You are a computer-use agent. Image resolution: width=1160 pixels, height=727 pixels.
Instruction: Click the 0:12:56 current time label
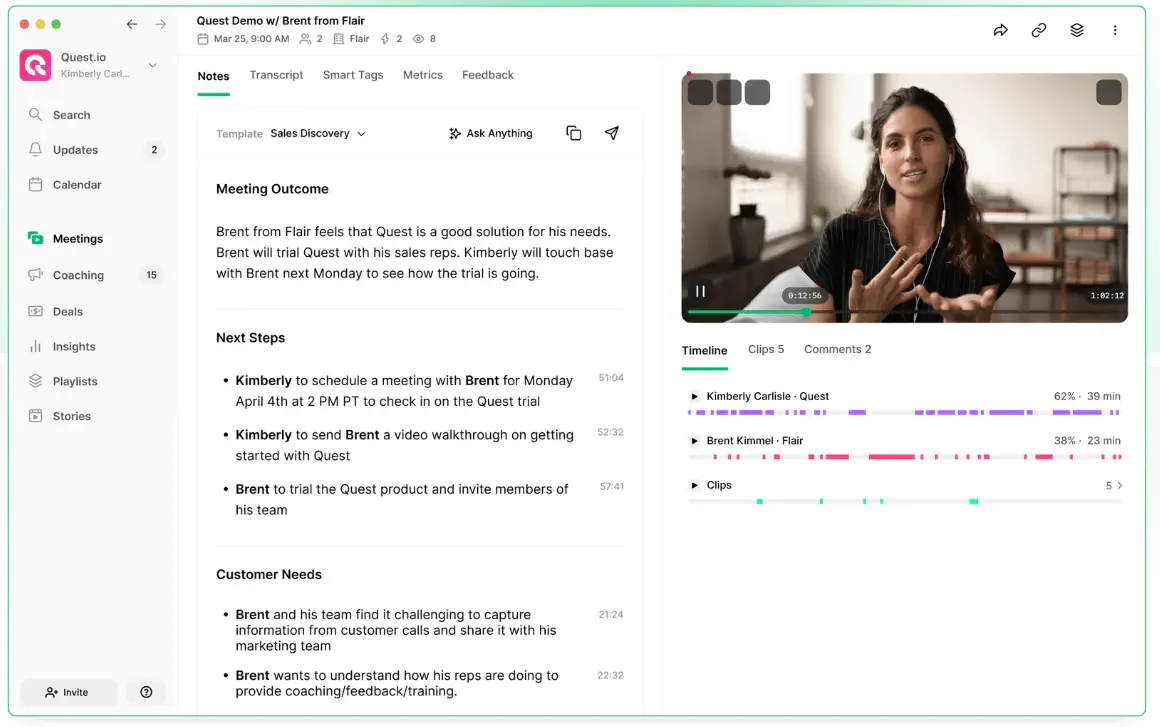[x=804, y=295]
